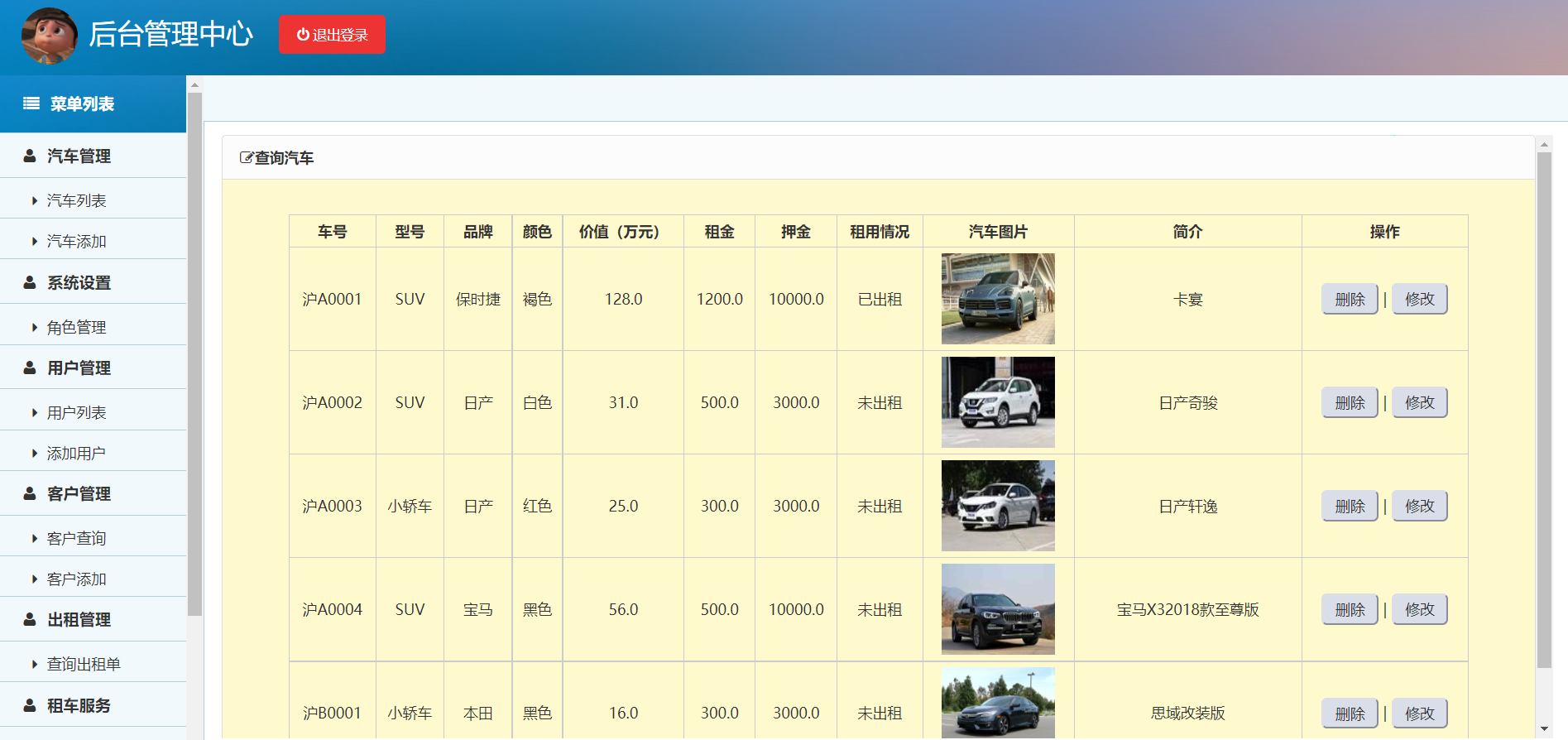The height and width of the screenshot is (740, 1568).
Task: Click the 退出登录 logout button
Action: coord(332,35)
